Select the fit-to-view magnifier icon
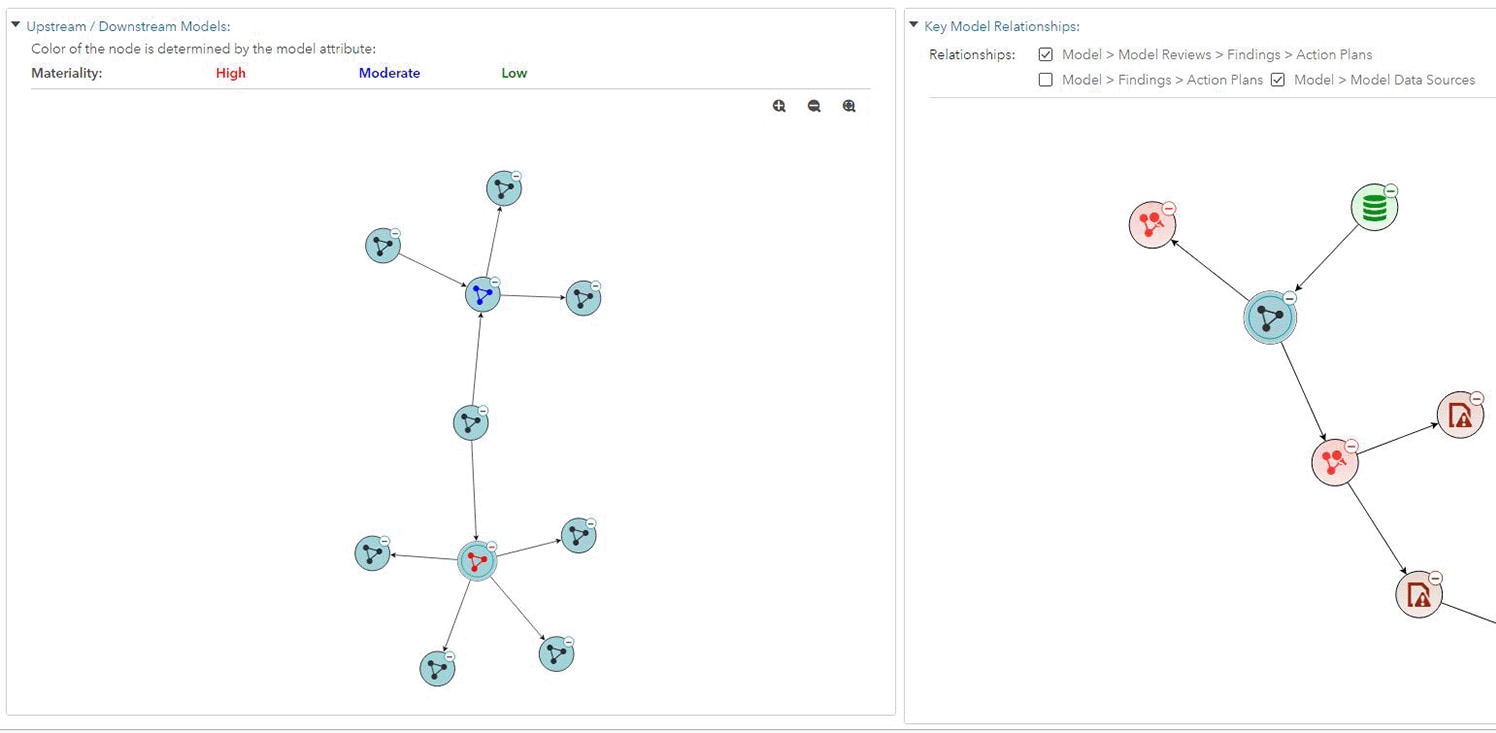Image resolution: width=1496 pixels, height=733 pixels. coord(849,105)
